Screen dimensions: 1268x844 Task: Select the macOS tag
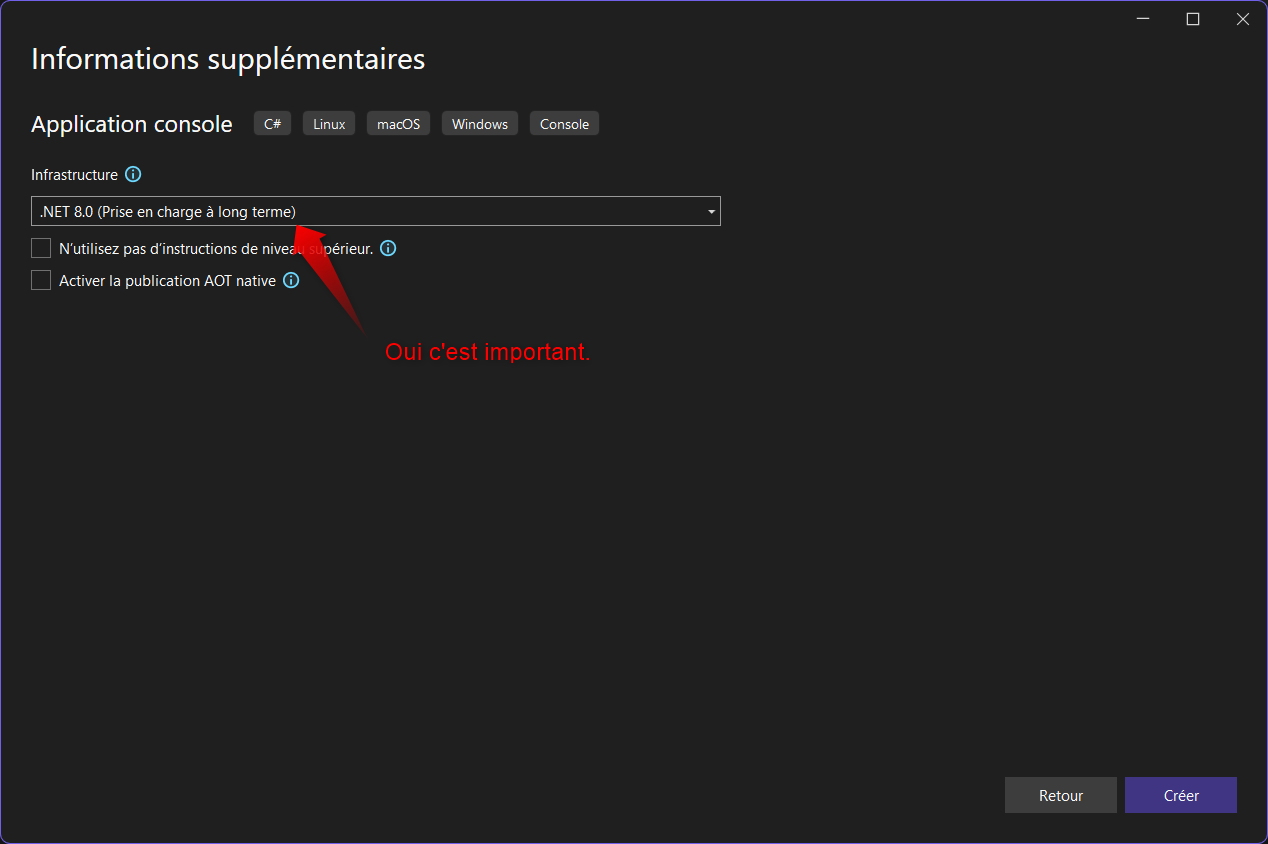click(x=398, y=124)
